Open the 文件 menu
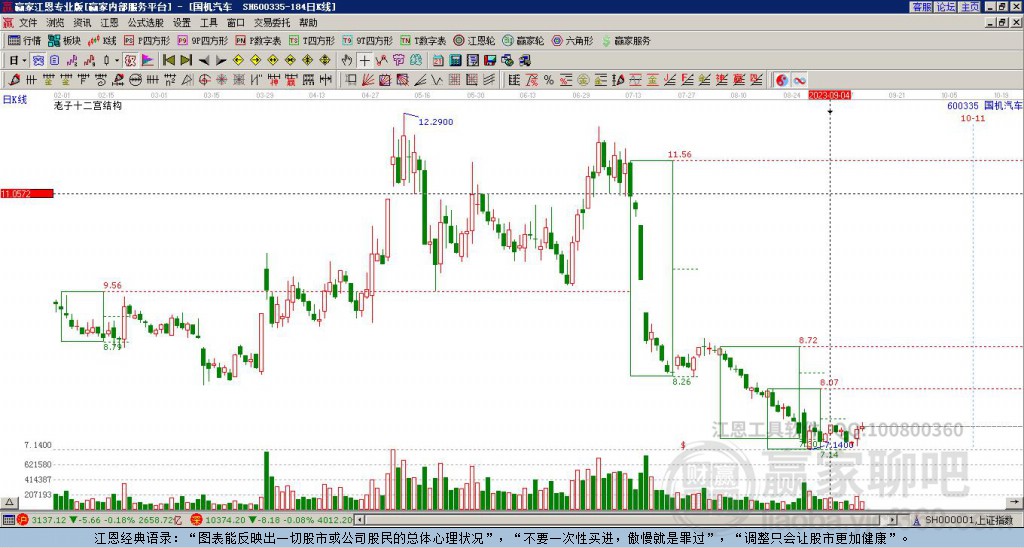Image resolution: width=1024 pixels, height=548 pixels. 28,23
